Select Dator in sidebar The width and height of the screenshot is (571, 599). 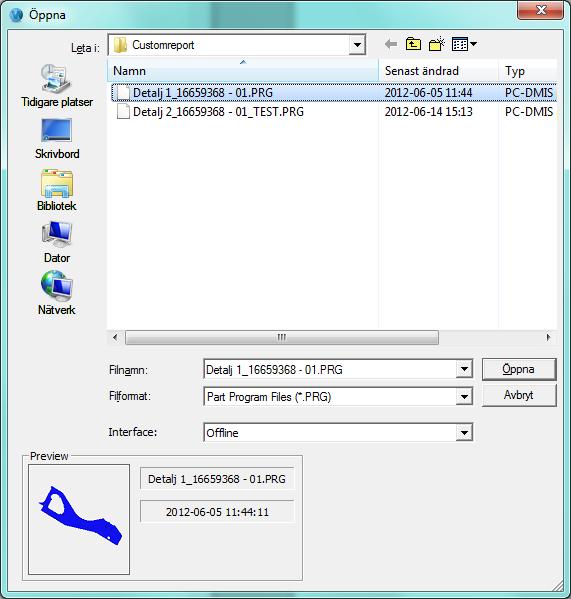click(x=57, y=242)
